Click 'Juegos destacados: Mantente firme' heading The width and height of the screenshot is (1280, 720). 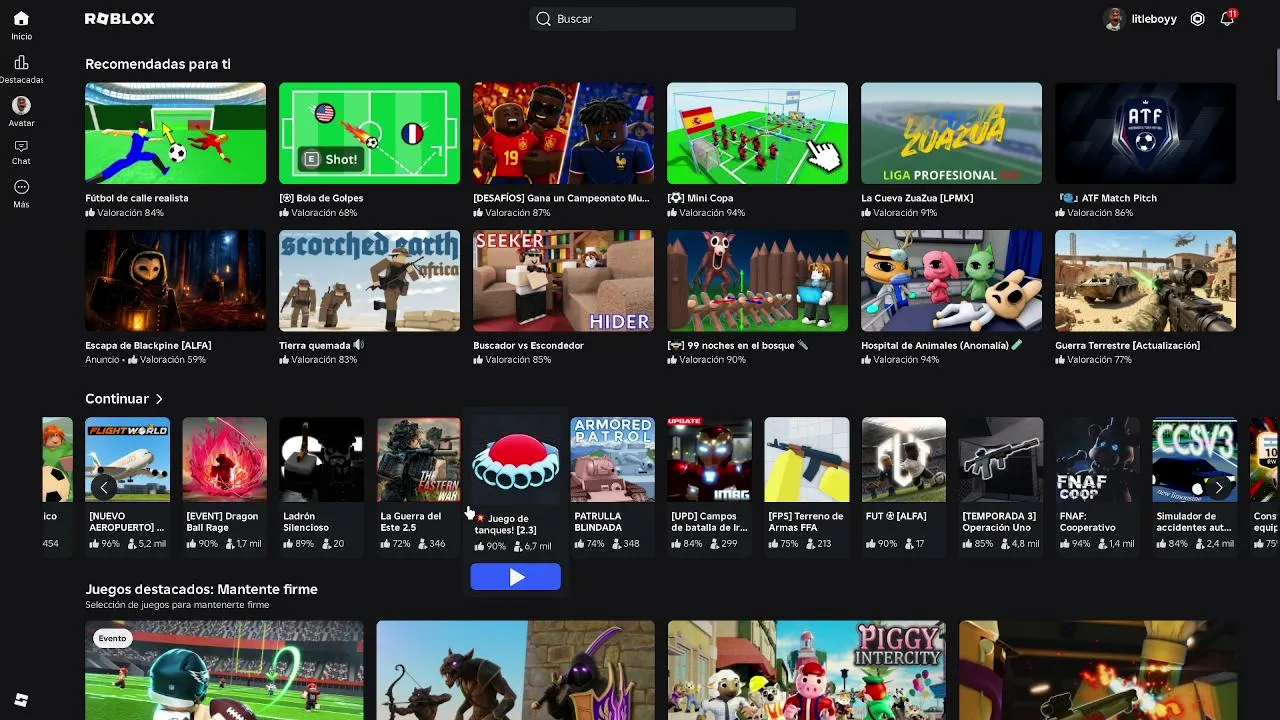click(x=201, y=589)
